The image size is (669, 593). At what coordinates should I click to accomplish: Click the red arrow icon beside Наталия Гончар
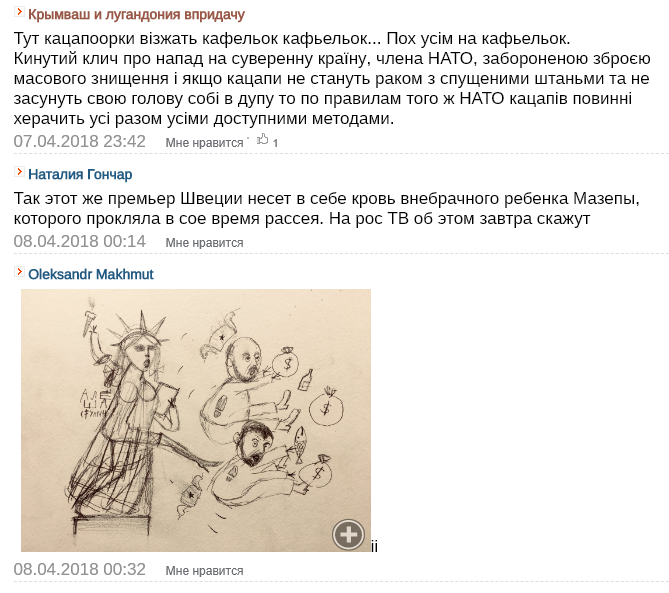tap(19, 172)
